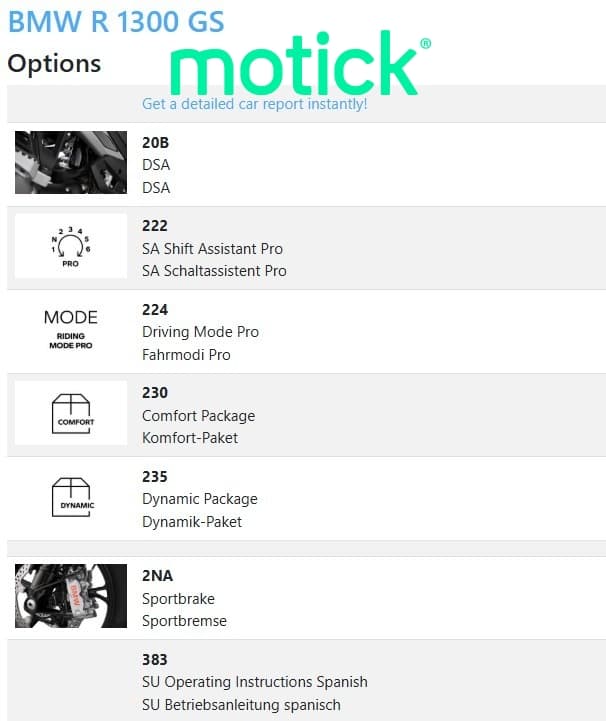This screenshot has width=606, height=721.
Task: Click 'Comfort Package' label
Action: coord(198,416)
